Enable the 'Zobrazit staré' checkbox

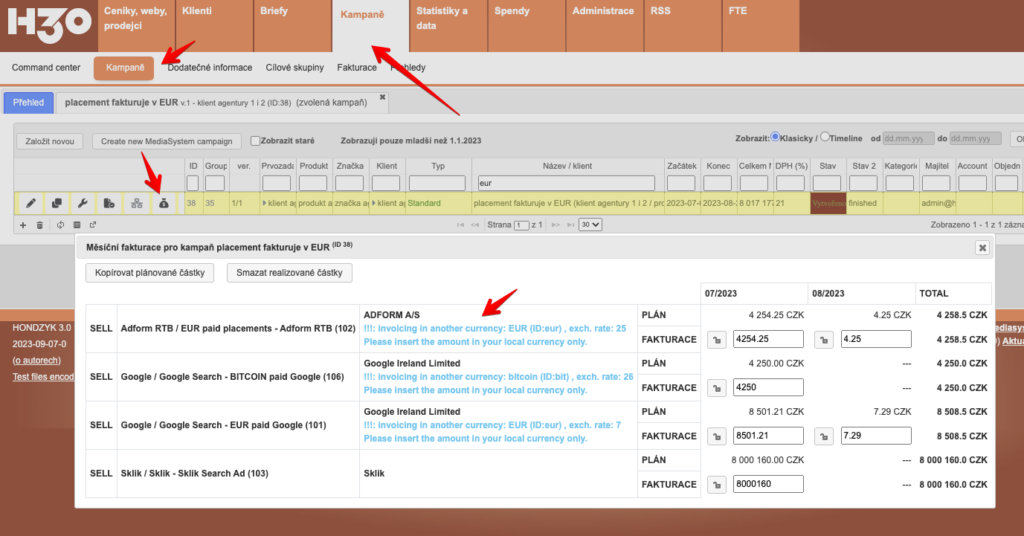click(x=256, y=141)
